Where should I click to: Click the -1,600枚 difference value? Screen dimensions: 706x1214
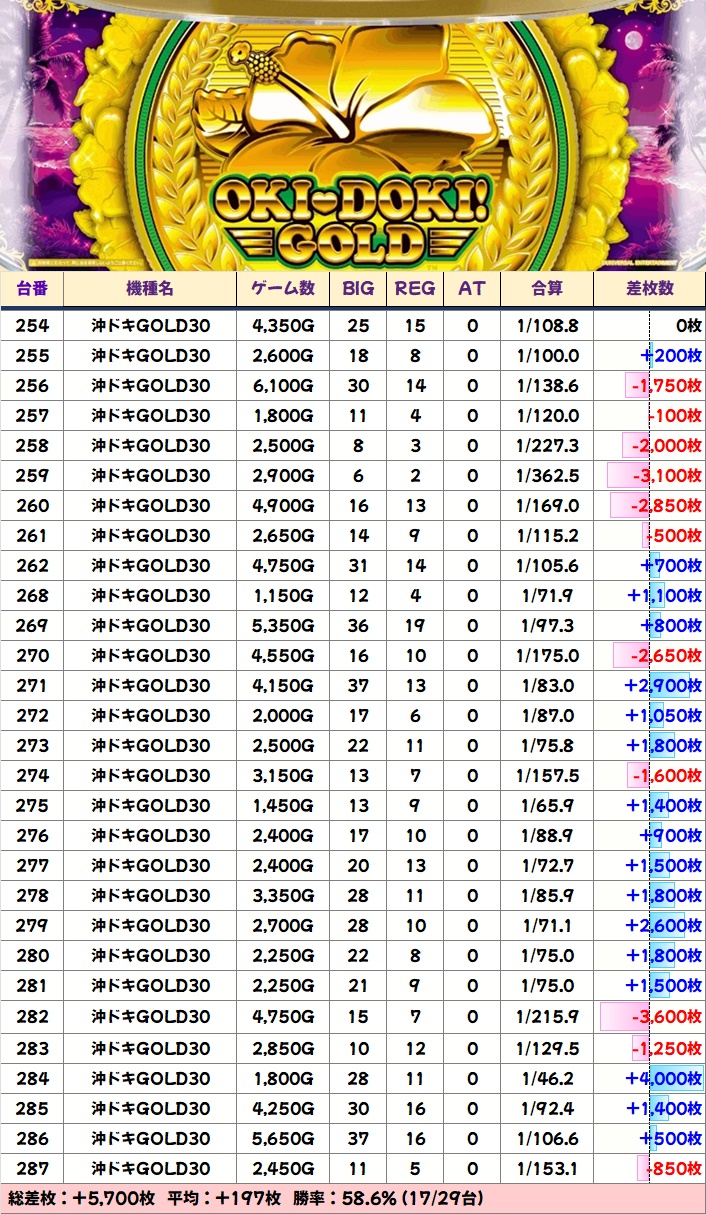pos(666,775)
